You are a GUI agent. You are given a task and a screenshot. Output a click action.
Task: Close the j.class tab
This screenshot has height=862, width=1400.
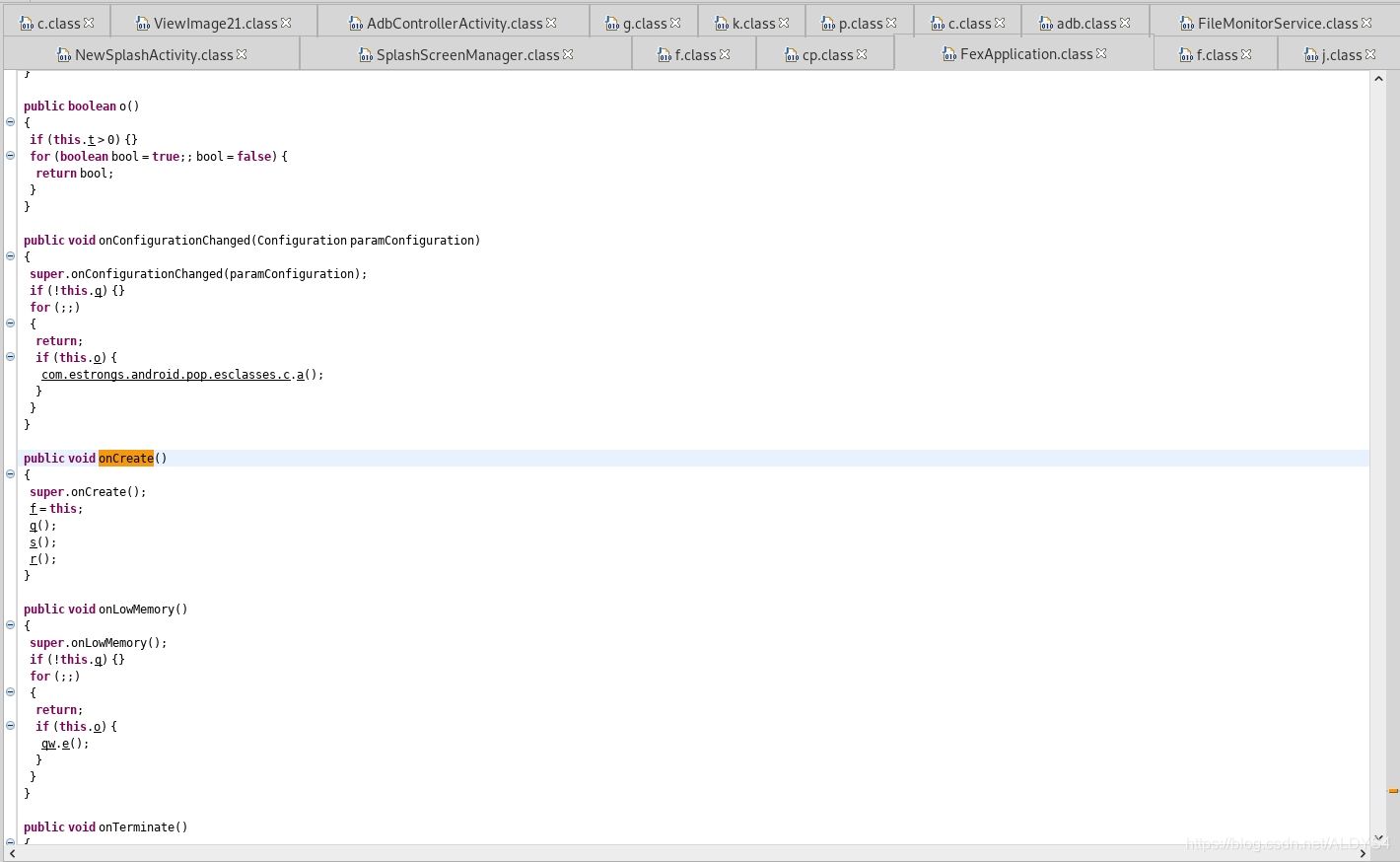[x=1370, y=54]
